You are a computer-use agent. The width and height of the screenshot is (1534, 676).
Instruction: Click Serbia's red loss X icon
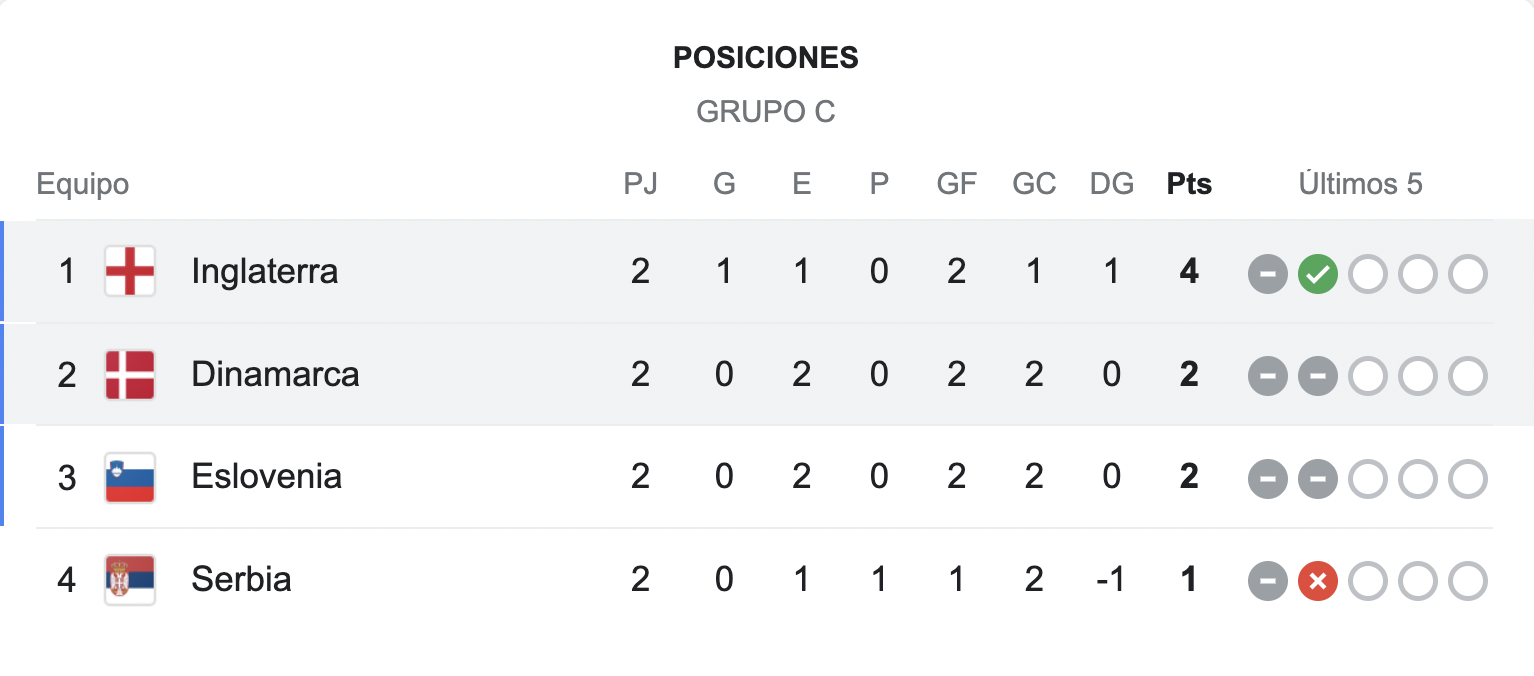pos(1317,581)
